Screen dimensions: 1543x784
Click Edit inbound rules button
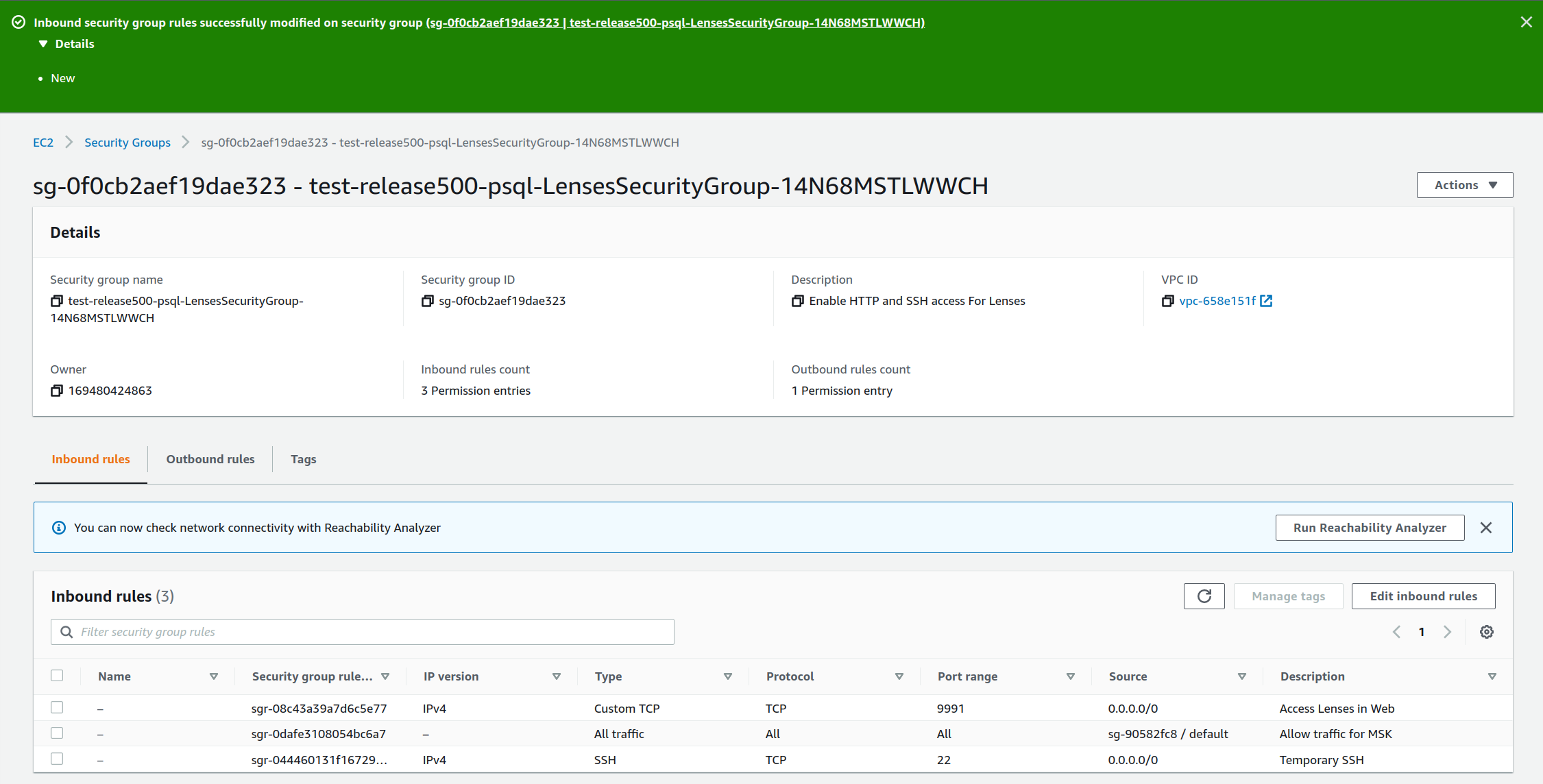point(1423,596)
